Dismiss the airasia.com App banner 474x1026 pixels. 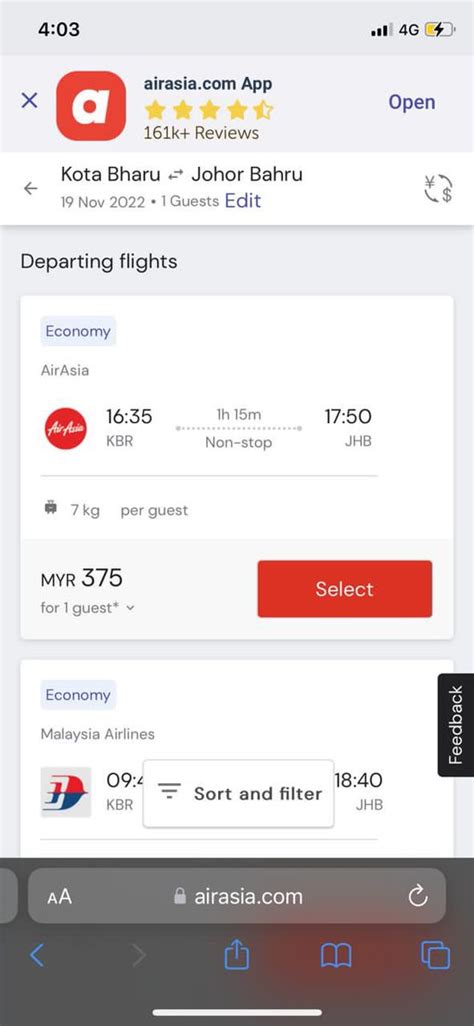click(29, 101)
